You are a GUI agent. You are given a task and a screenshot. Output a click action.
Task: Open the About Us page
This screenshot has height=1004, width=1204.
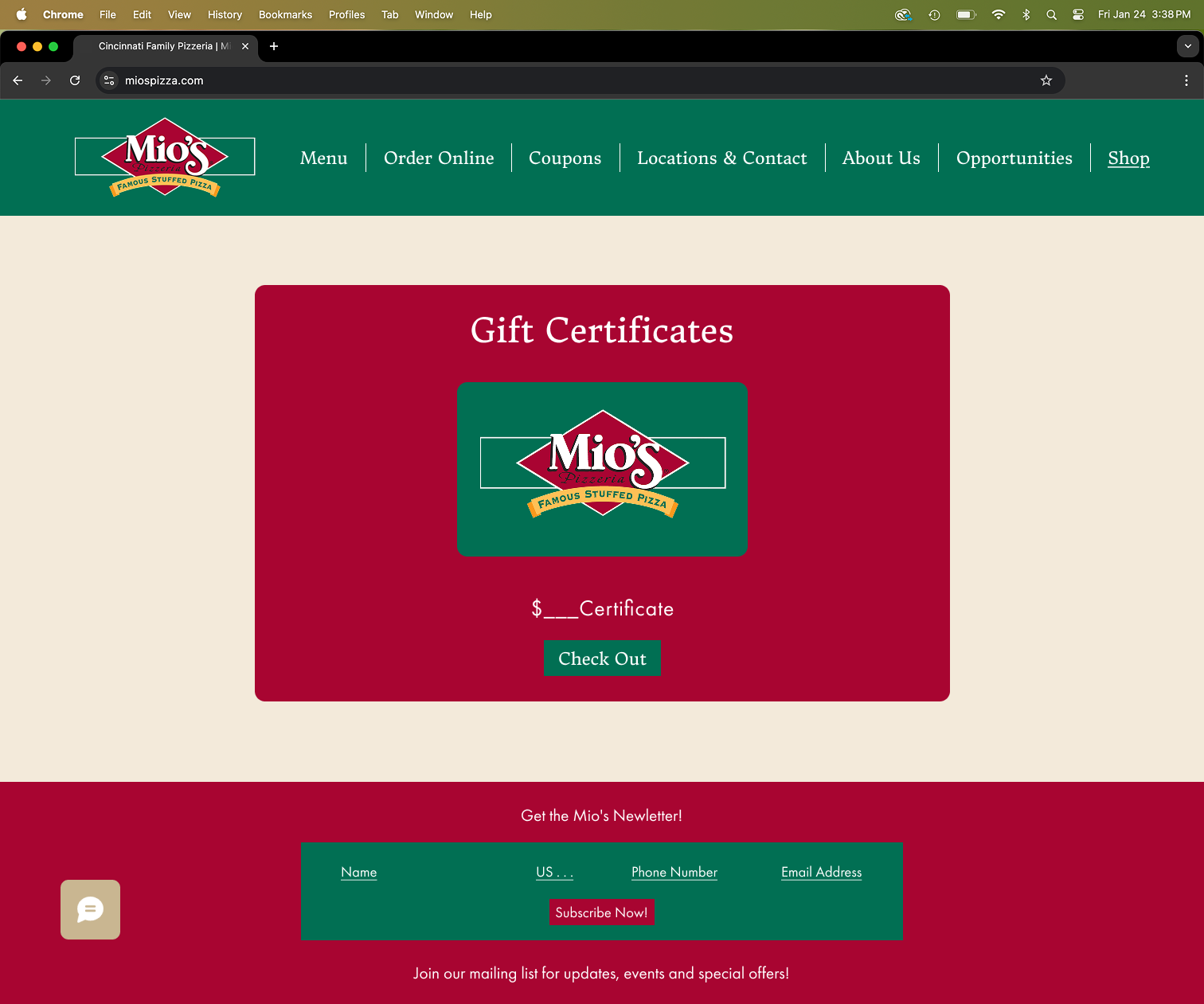pos(881,158)
